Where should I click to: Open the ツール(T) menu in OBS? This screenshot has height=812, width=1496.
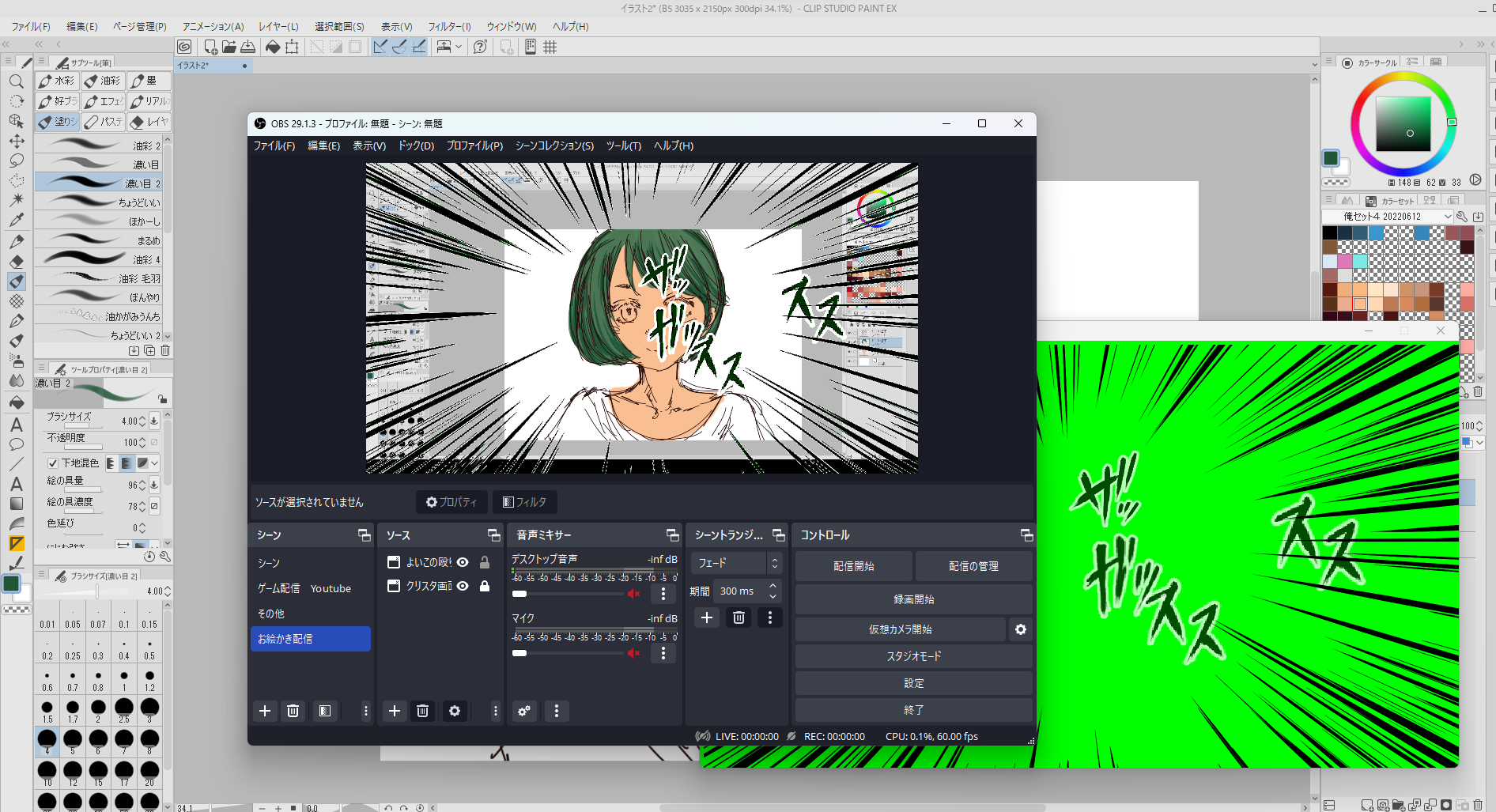[x=624, y=145]
